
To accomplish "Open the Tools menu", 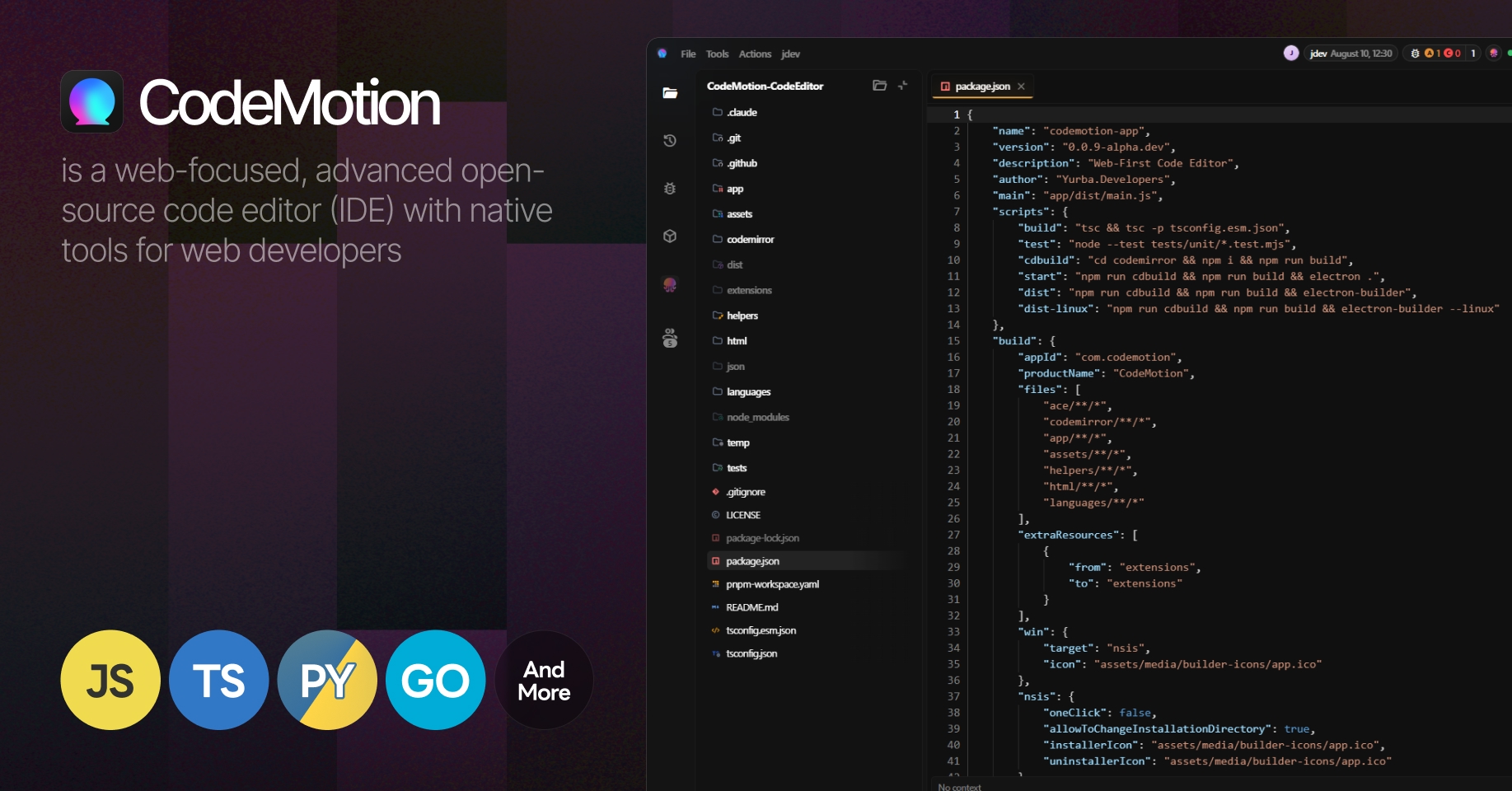I will 717,54.
